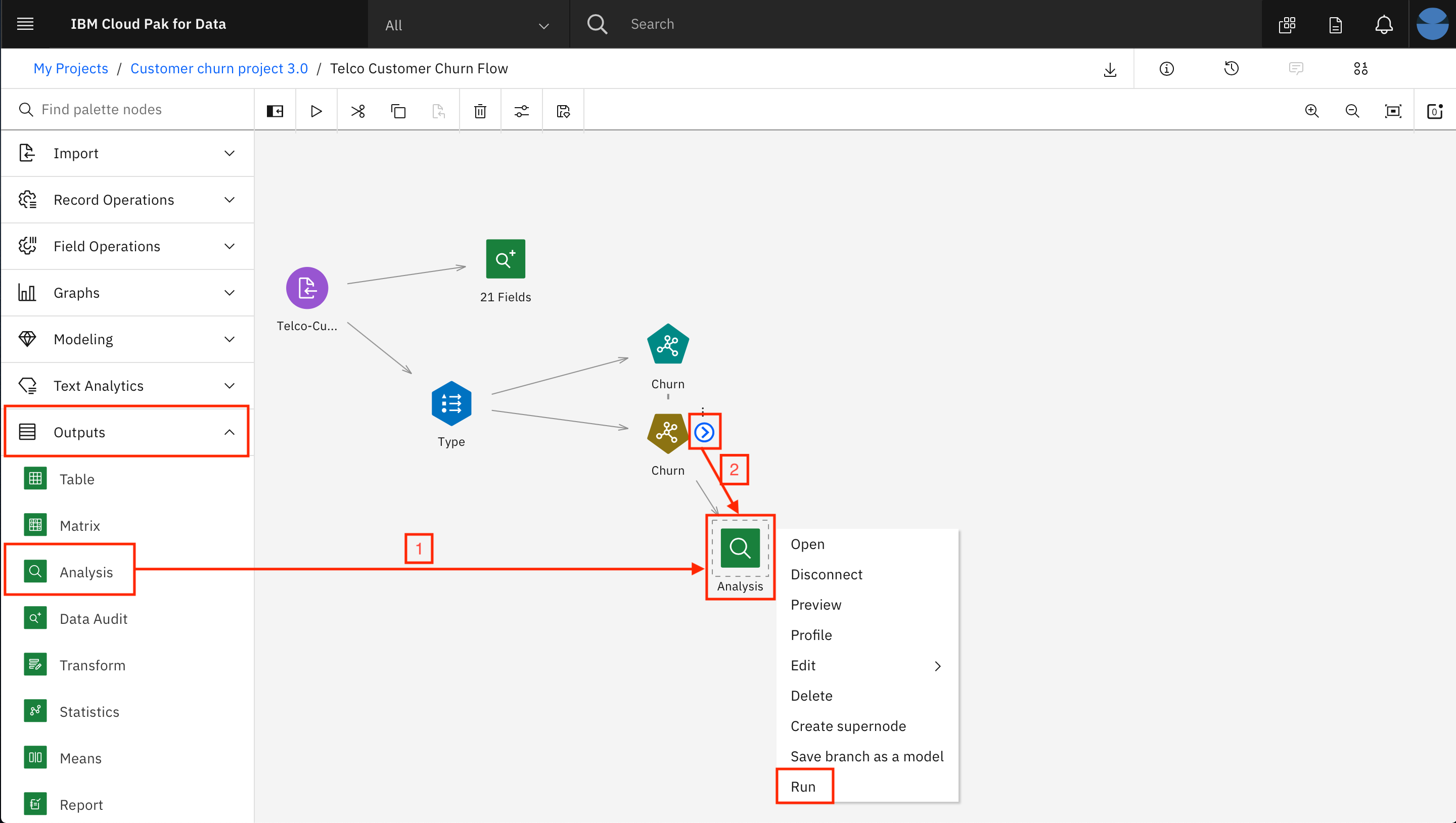Viewport: 1456px width, 823px height.
Task: Open the comments icon
Action: tap(1296, 68)
